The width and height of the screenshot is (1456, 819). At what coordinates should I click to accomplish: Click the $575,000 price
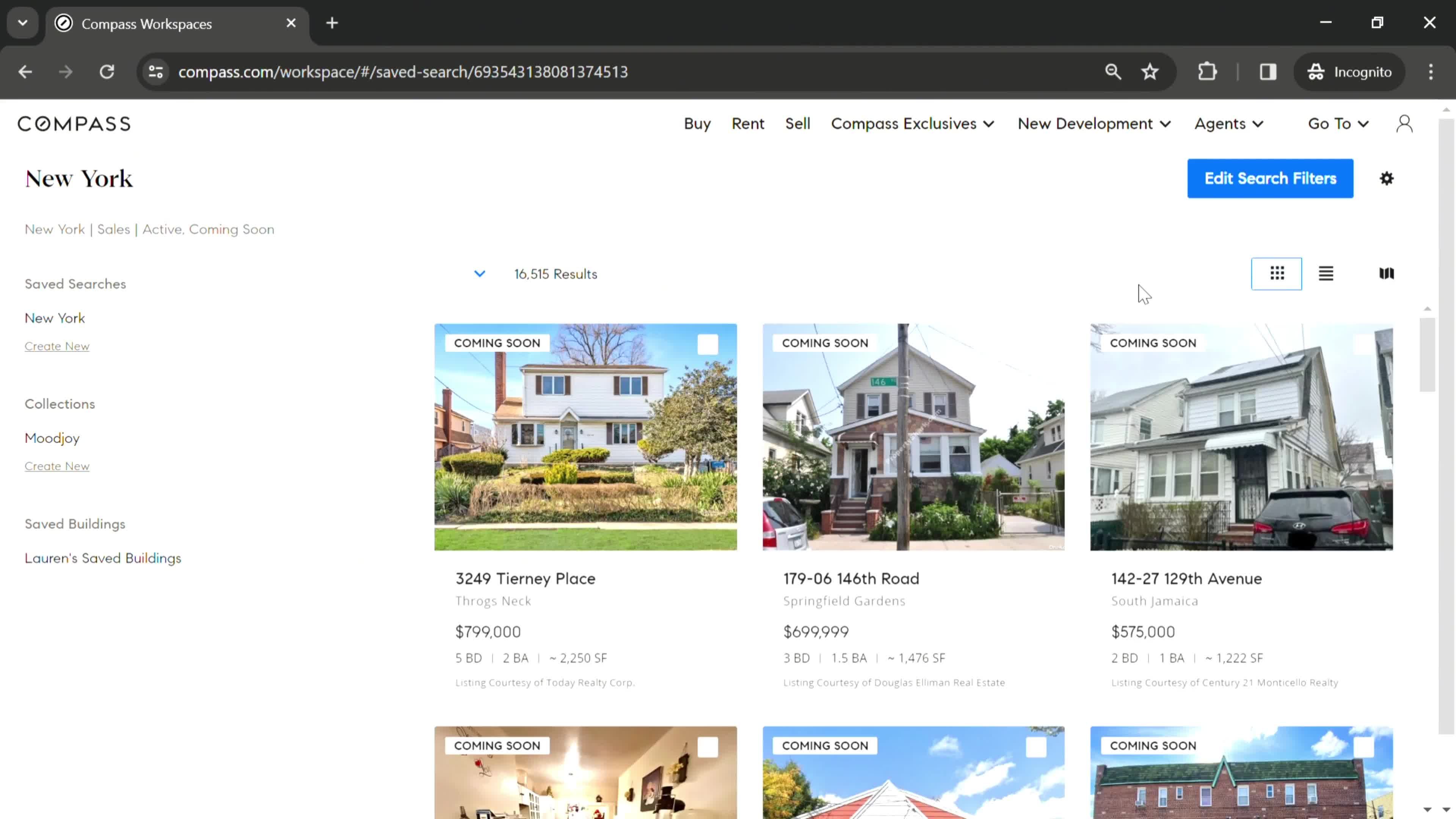pyautogui.click(x=1143, y=632)
